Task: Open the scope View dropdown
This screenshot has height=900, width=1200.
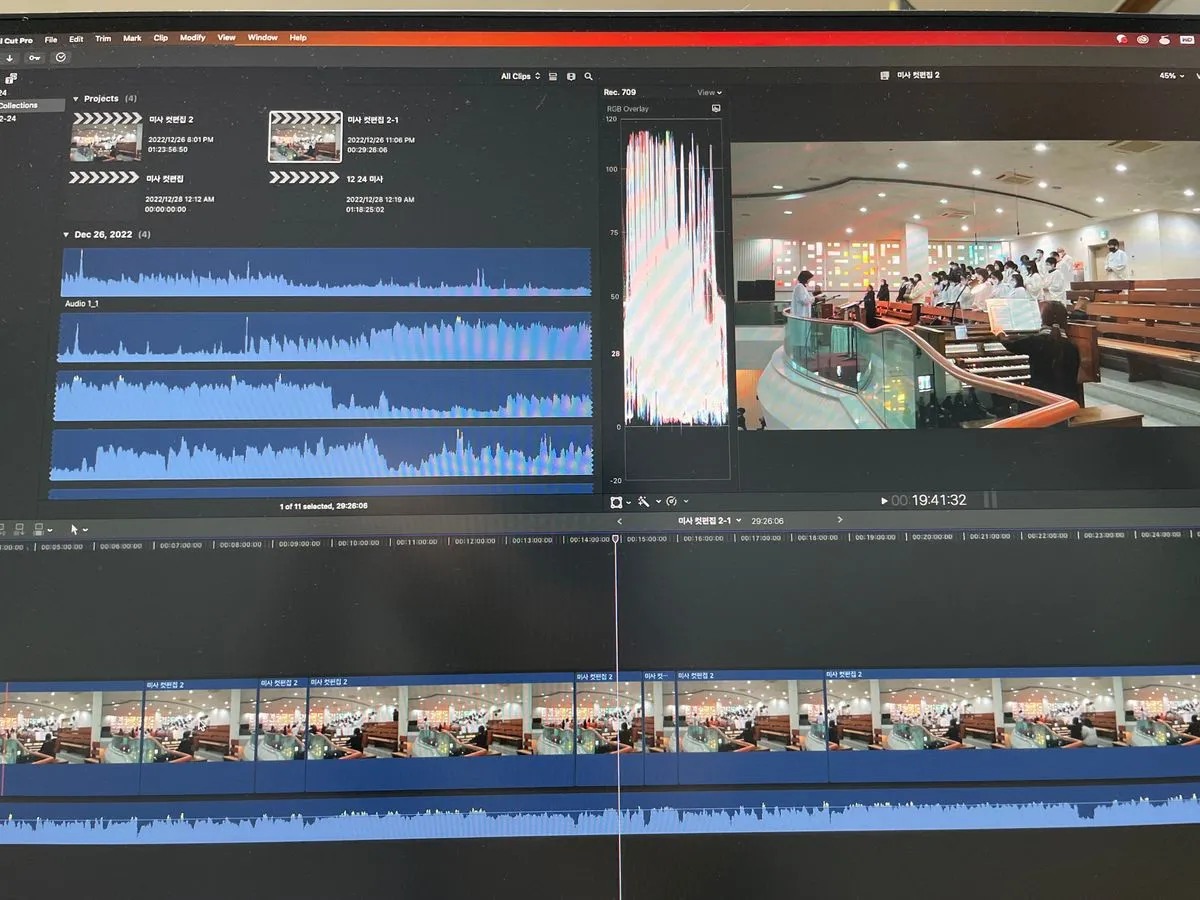Action: (x=708, y=93)
